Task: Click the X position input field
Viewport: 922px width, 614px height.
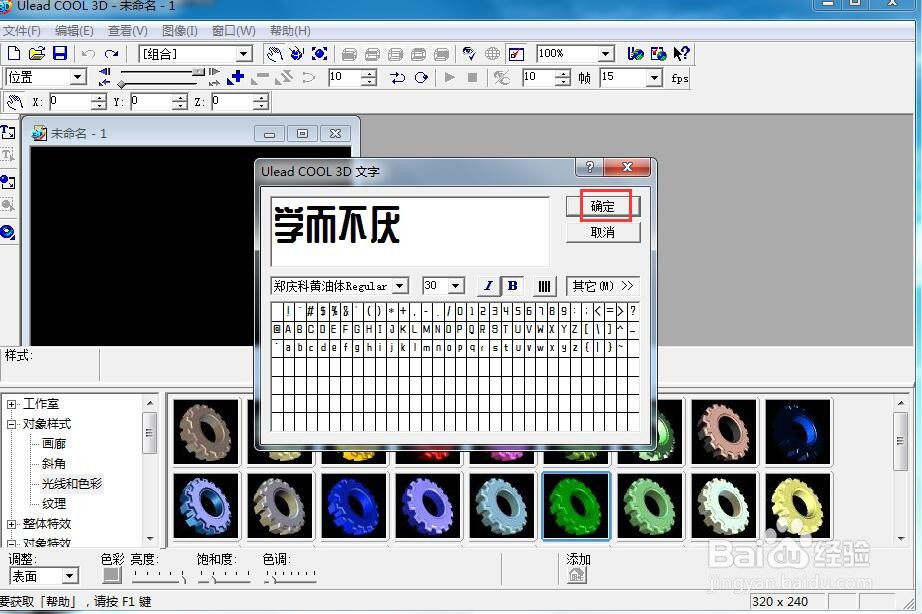Action: click(71, 102)
